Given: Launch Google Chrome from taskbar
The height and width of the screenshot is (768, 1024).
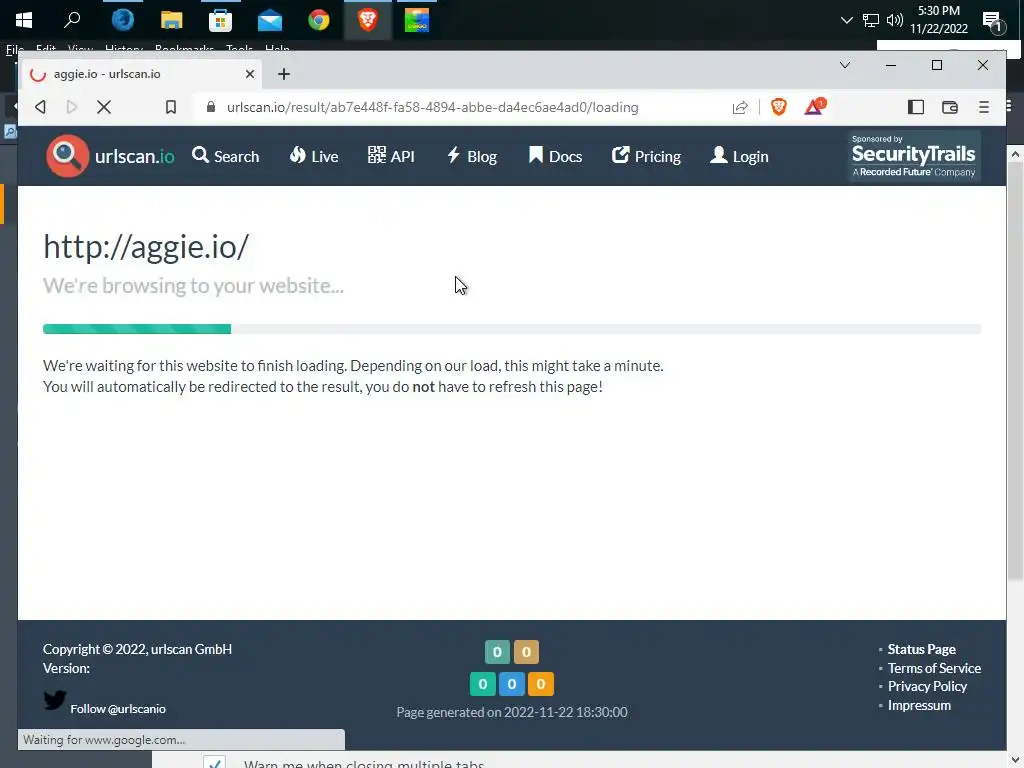Looking at the screenshot, I should 319,20.
